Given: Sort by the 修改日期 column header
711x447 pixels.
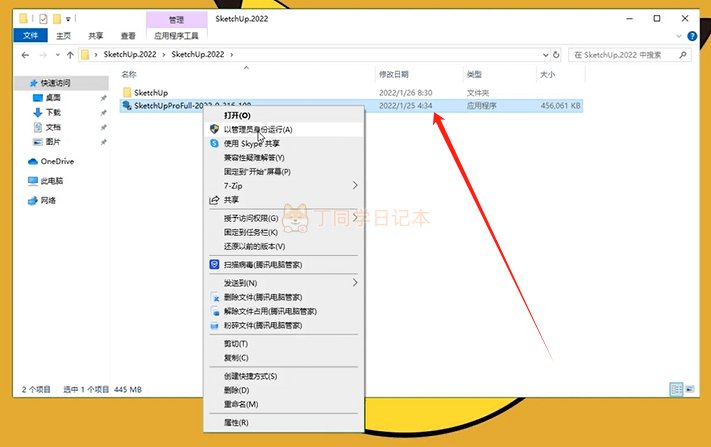Looking at the screenshot, I should click(x=394, y=74).
